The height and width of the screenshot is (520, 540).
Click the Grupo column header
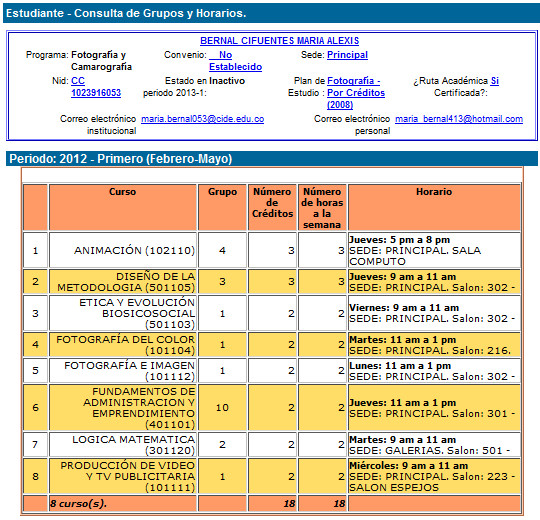click(x=222, y=207)
